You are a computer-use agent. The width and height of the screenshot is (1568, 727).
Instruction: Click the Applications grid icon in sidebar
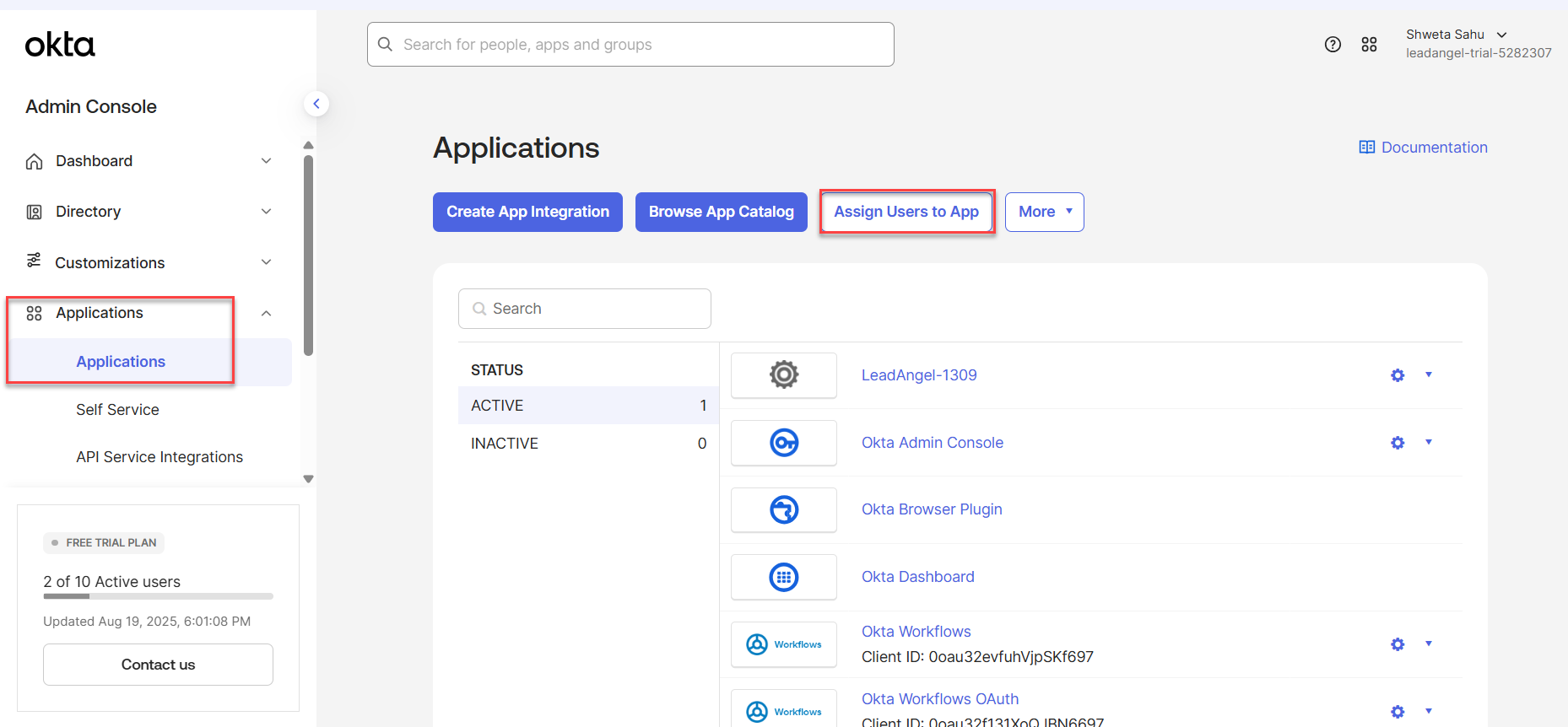click(x=34, y=314)
